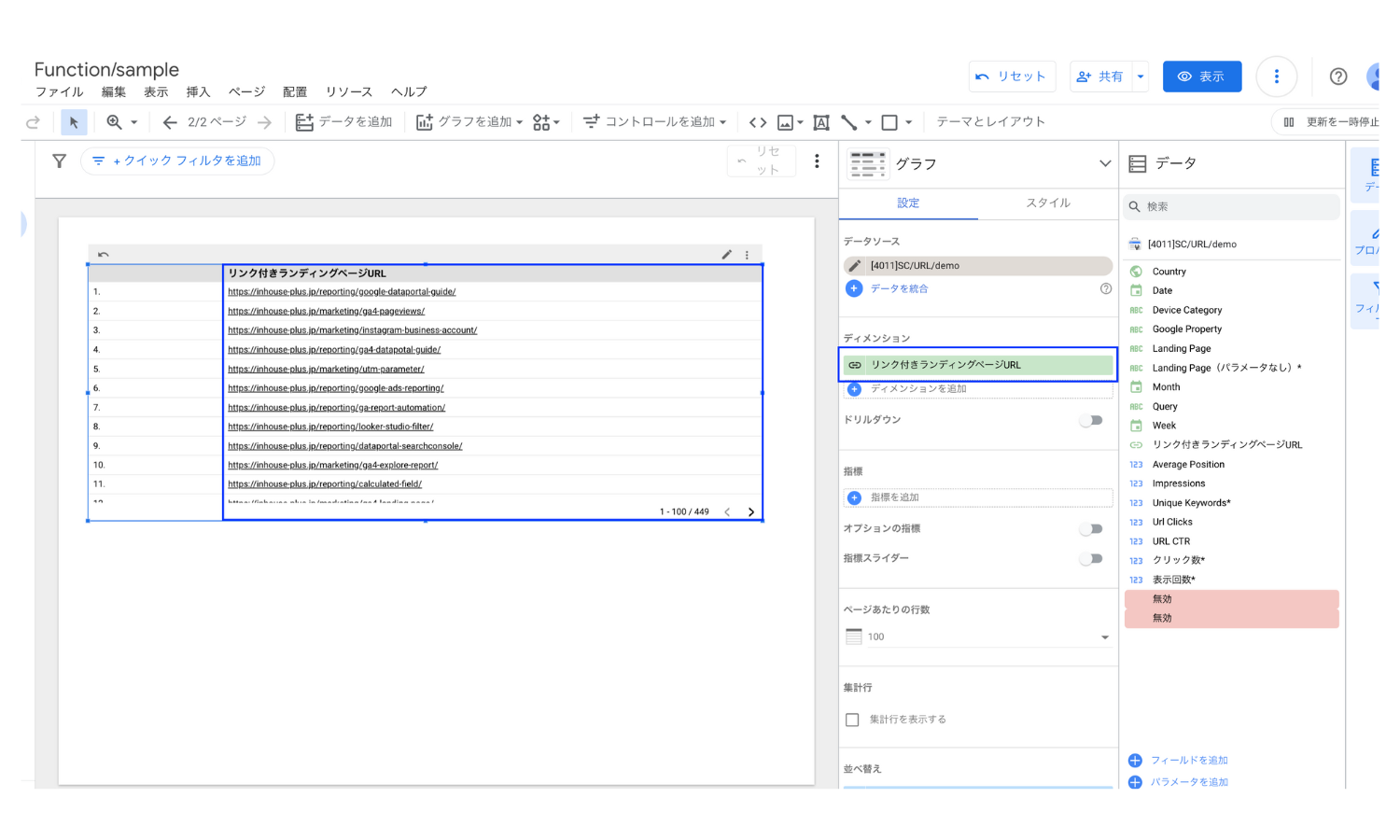Select the rectangle shape tool
Viewport: 1400px width, 840px height.
889,122
